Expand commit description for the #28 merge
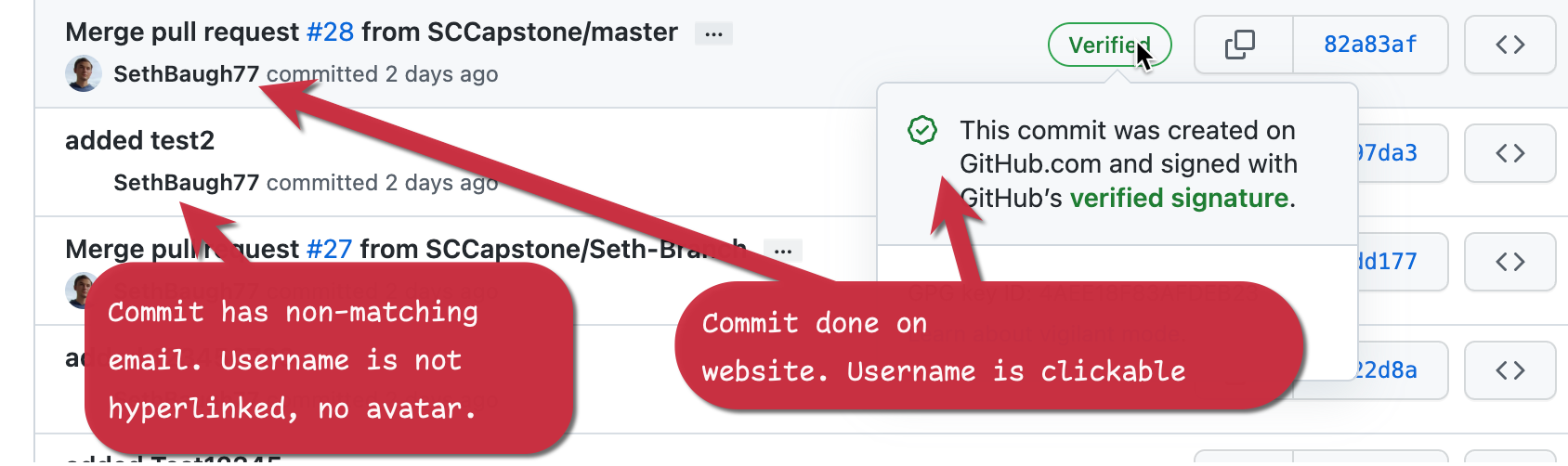The width and height of the screenshot is (1568, 466). pyautogui.click(x=713, y=34)
